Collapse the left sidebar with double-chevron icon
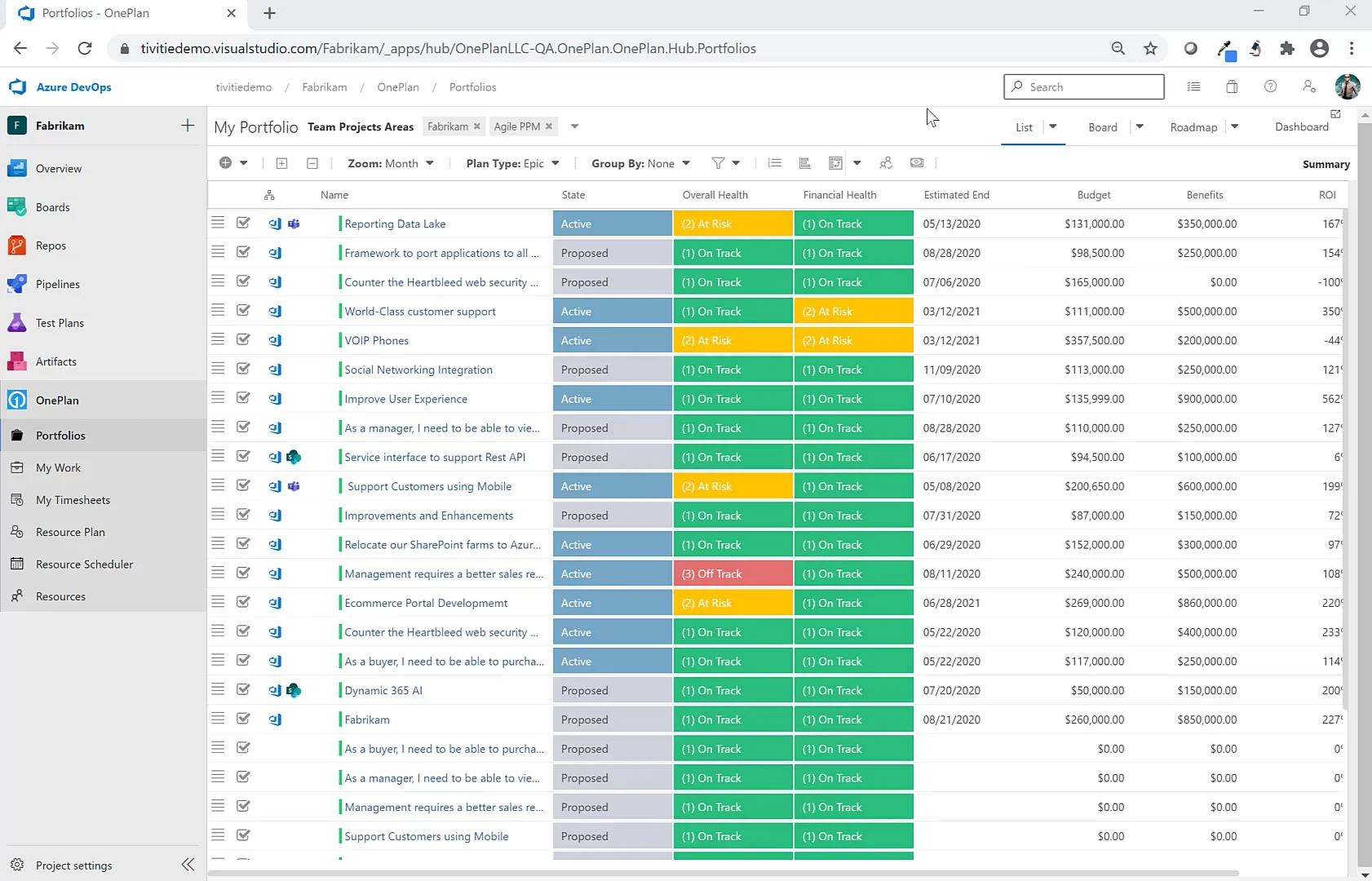 pyautogui.click(x=188, y=865)
